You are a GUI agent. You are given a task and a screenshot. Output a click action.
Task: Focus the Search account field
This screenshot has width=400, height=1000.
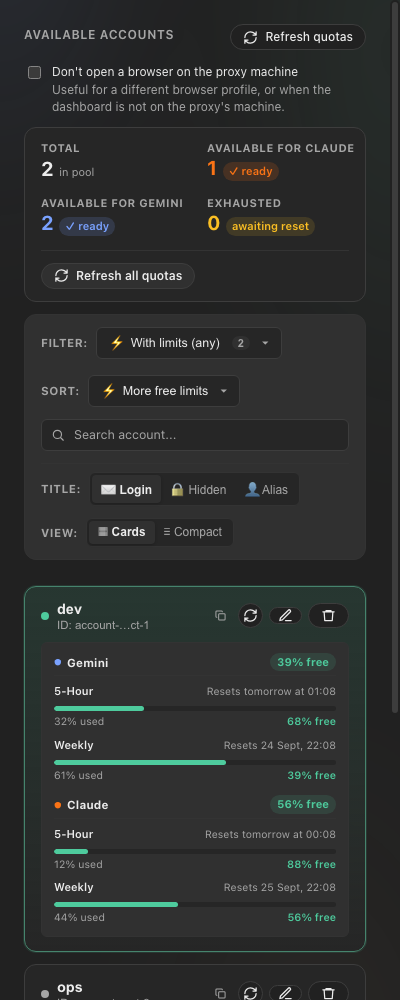(x=195, y=435)
